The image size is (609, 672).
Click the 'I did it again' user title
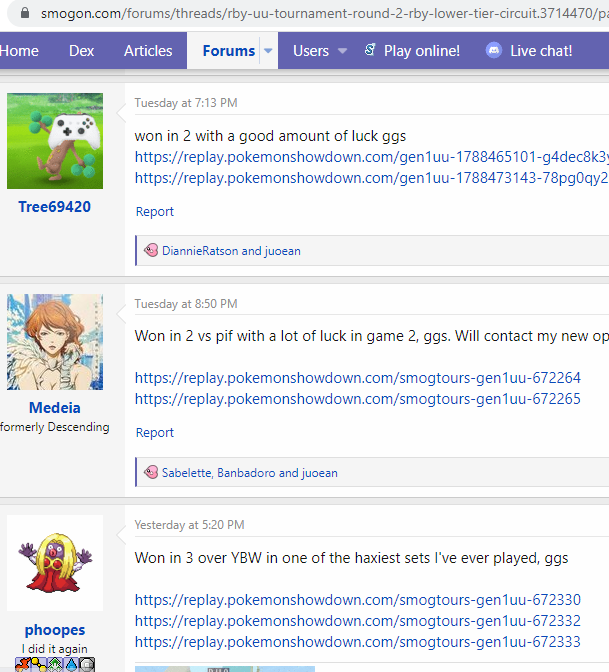(55, 648)
